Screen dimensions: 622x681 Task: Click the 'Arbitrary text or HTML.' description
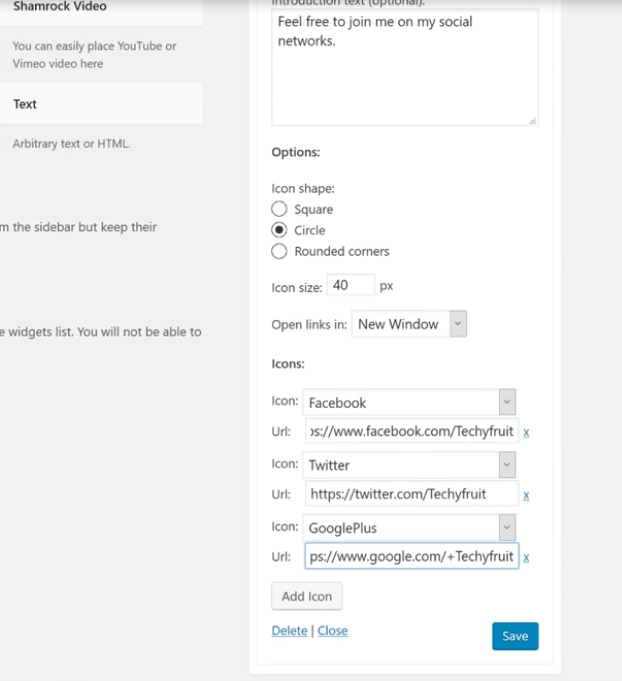pos(71,144)
